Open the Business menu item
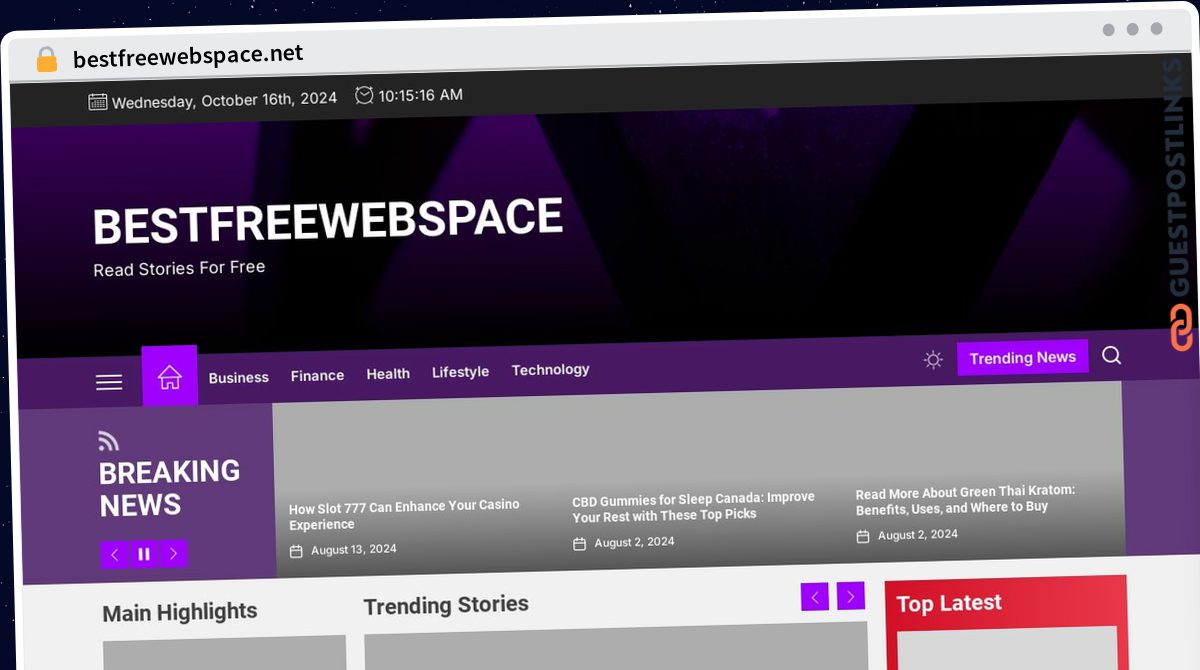Image resolution: width=1200 pixels, height=670 pixels. (x=239, y=377)
